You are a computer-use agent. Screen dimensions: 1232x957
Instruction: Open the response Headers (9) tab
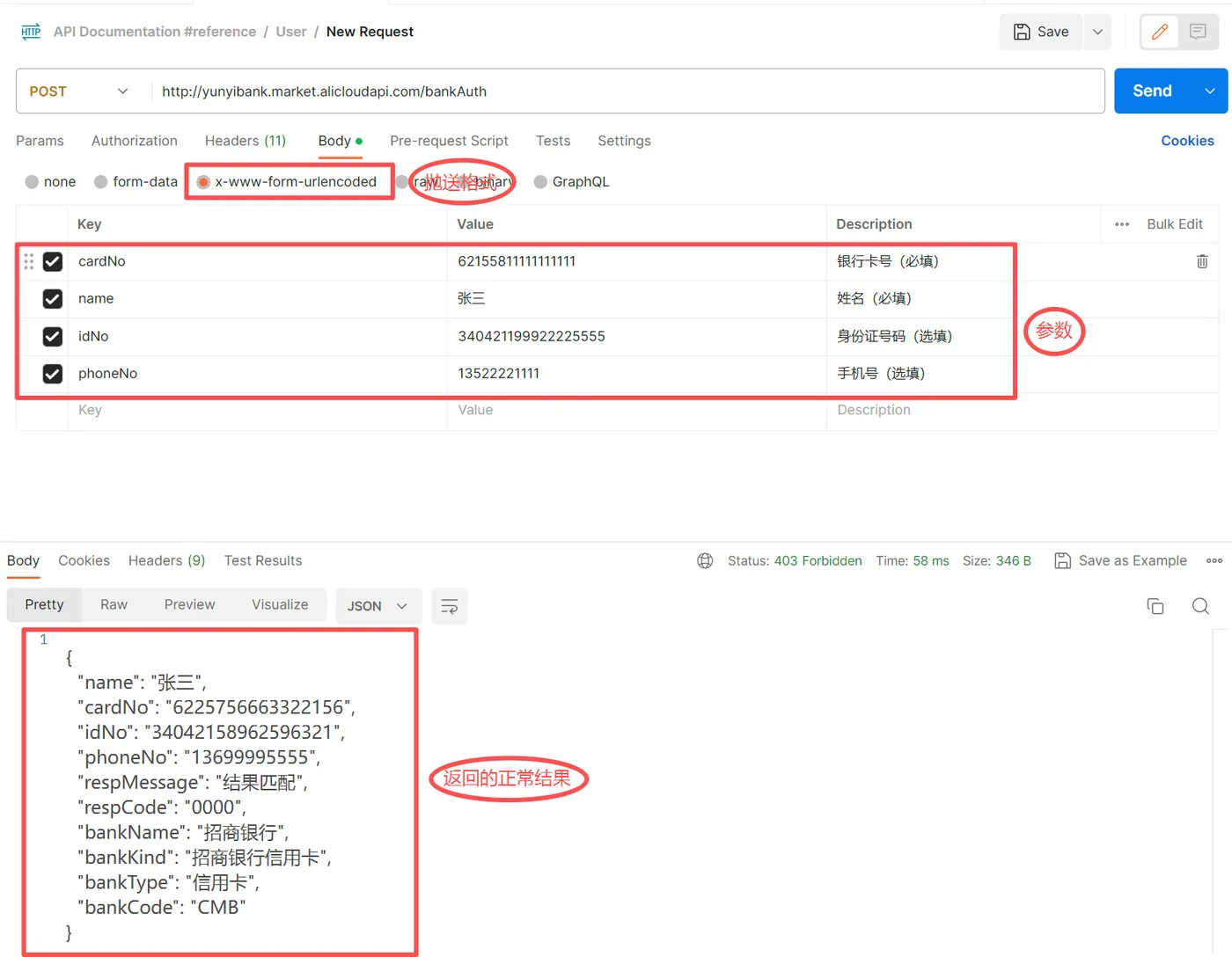tap(166, 560)
